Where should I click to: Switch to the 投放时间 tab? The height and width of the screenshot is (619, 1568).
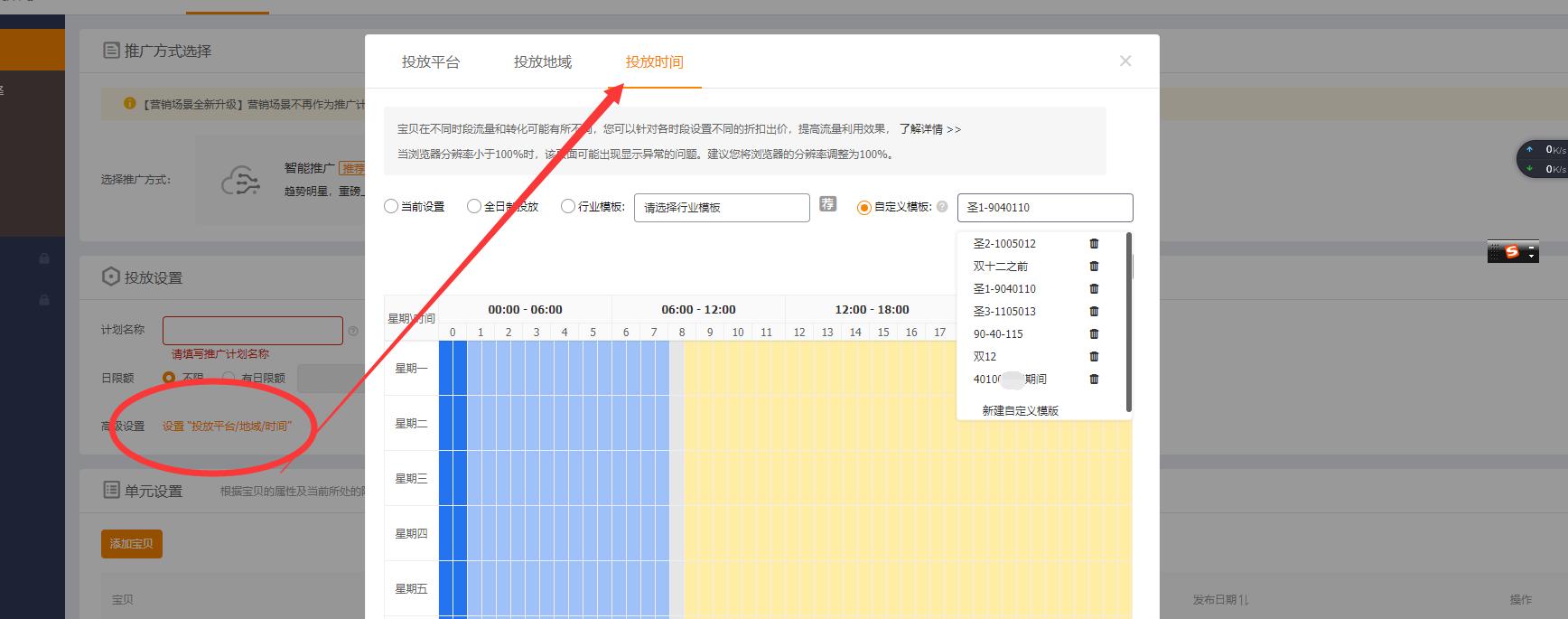click(655, 61)
